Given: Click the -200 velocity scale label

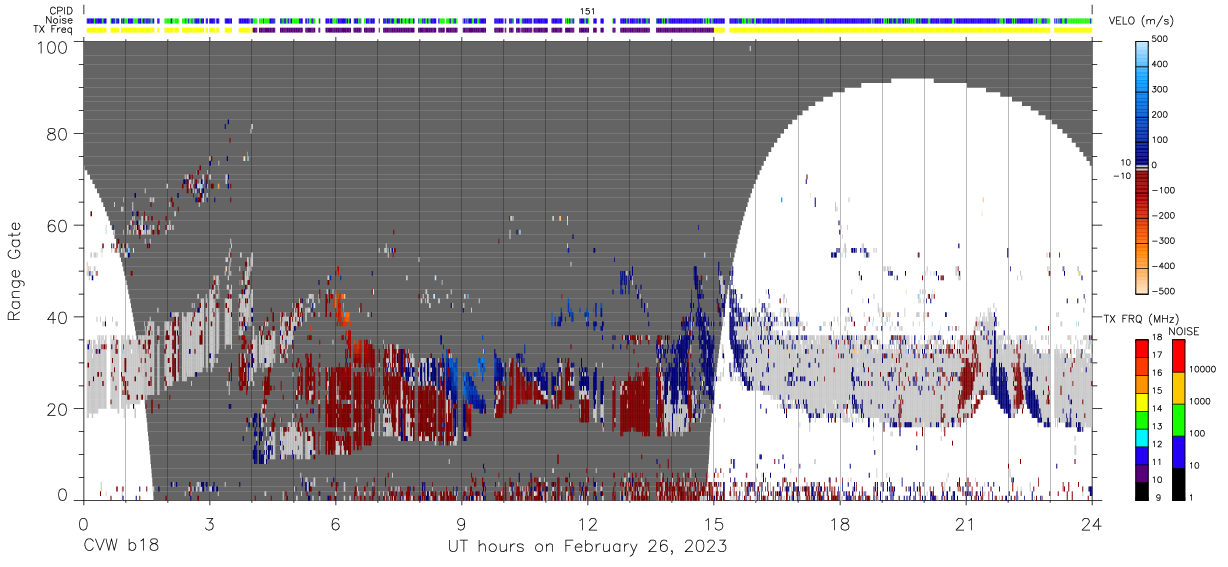Looking at the screenshot, I should click(x=1164, y=216).
